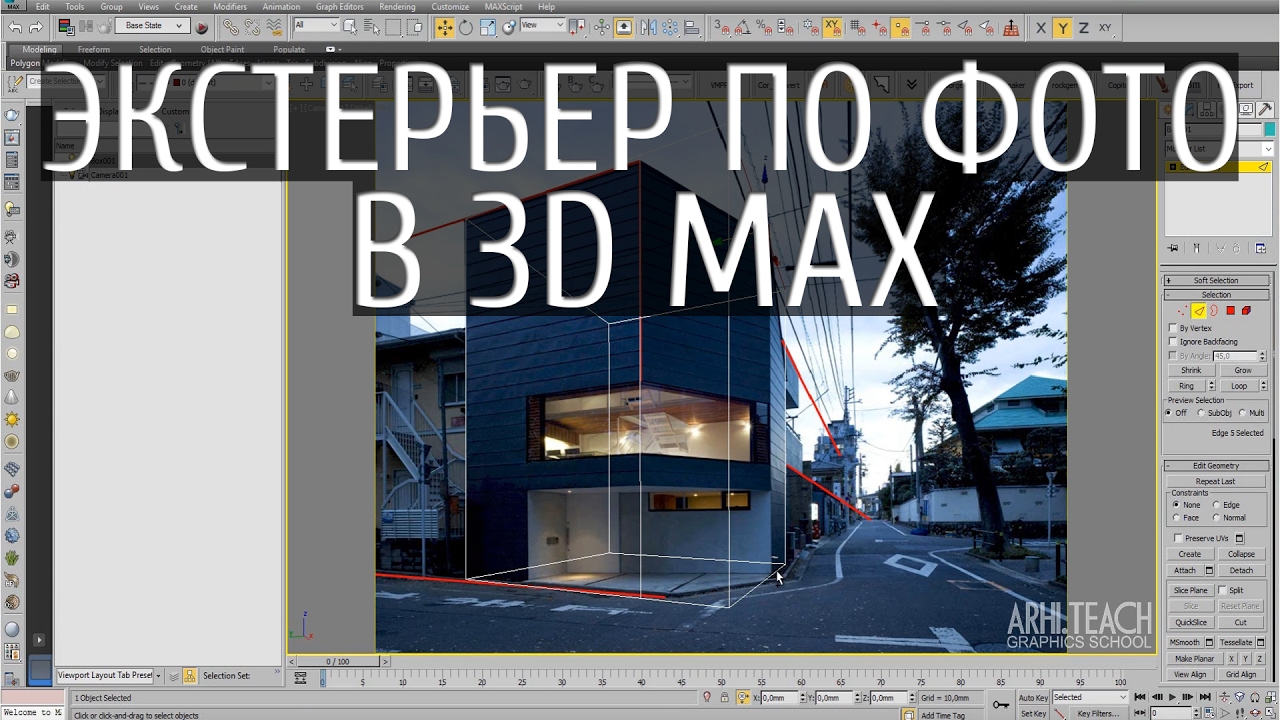This screenshot has height=720, width=1280.
Task: Select Vertex sub-object level icon
Action: tap(1183, 311)
